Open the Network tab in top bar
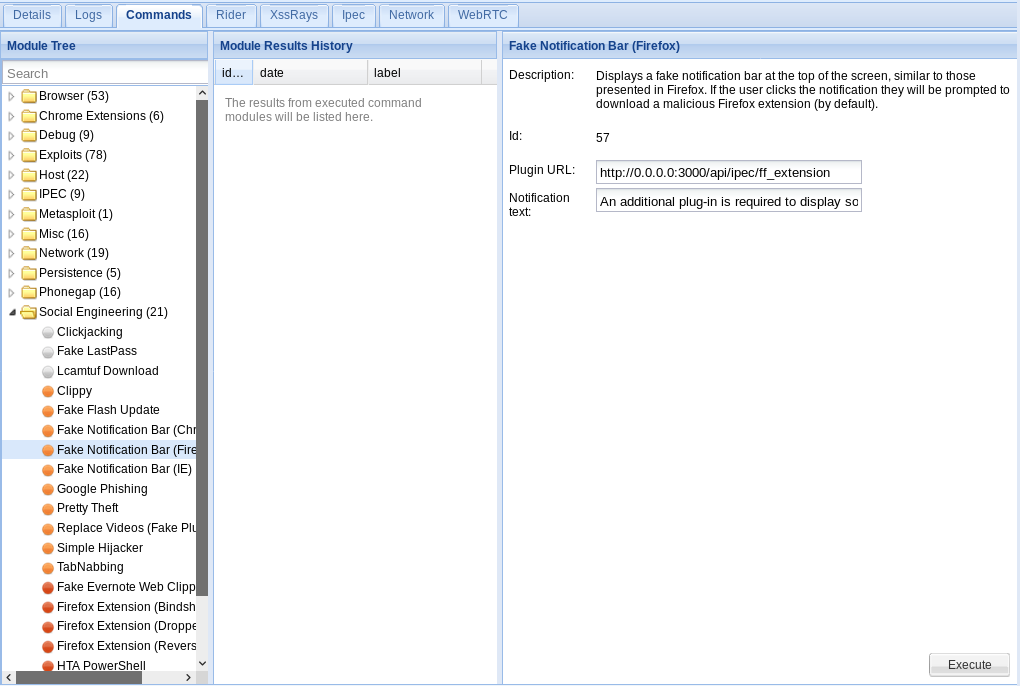This screenshot has height=686, width=1020. pyautogui.click(x=411, y=15)
